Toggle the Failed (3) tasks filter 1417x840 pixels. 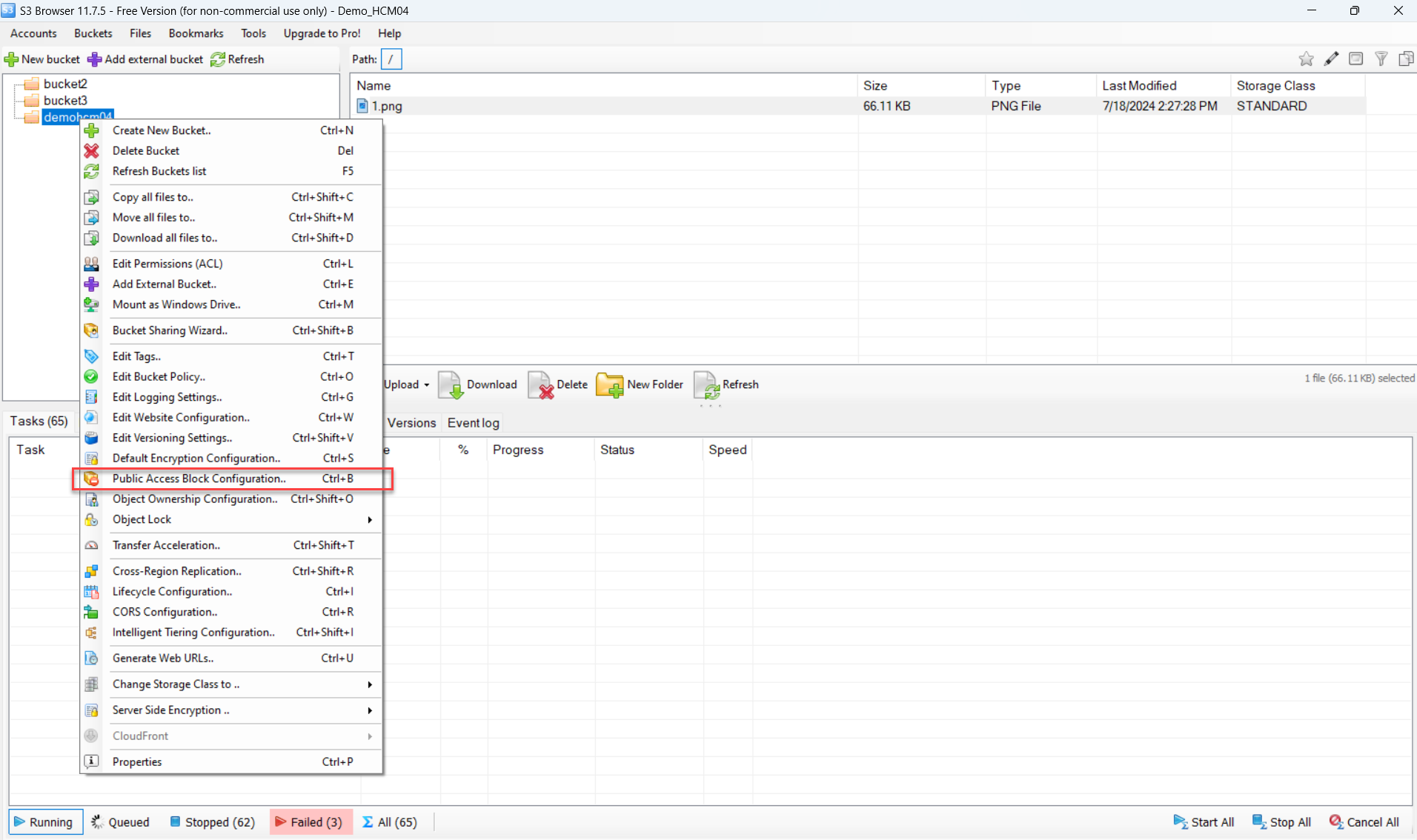click(308, 822)
